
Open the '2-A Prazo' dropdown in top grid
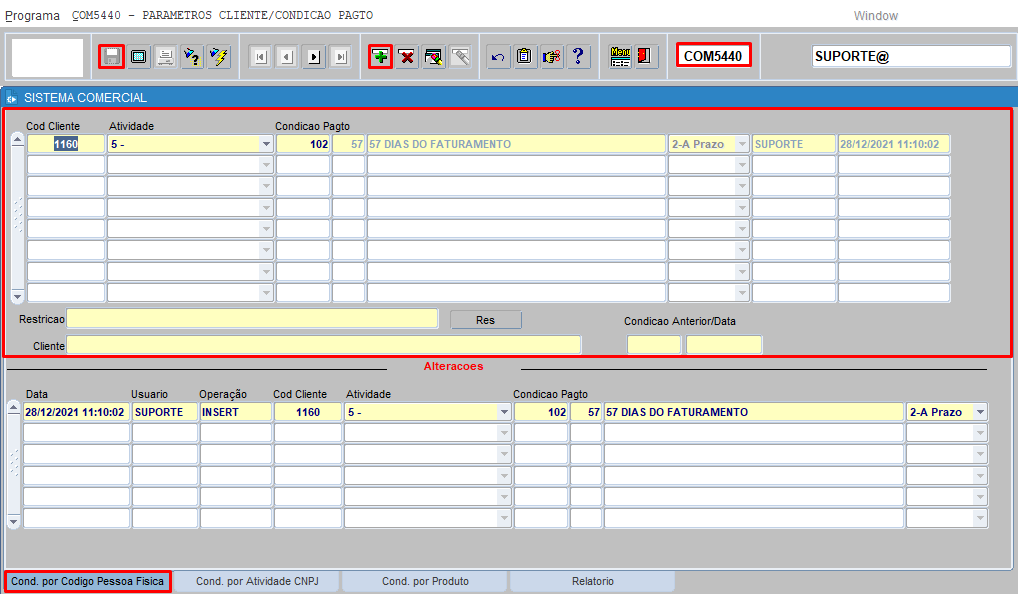coord(742,144)
